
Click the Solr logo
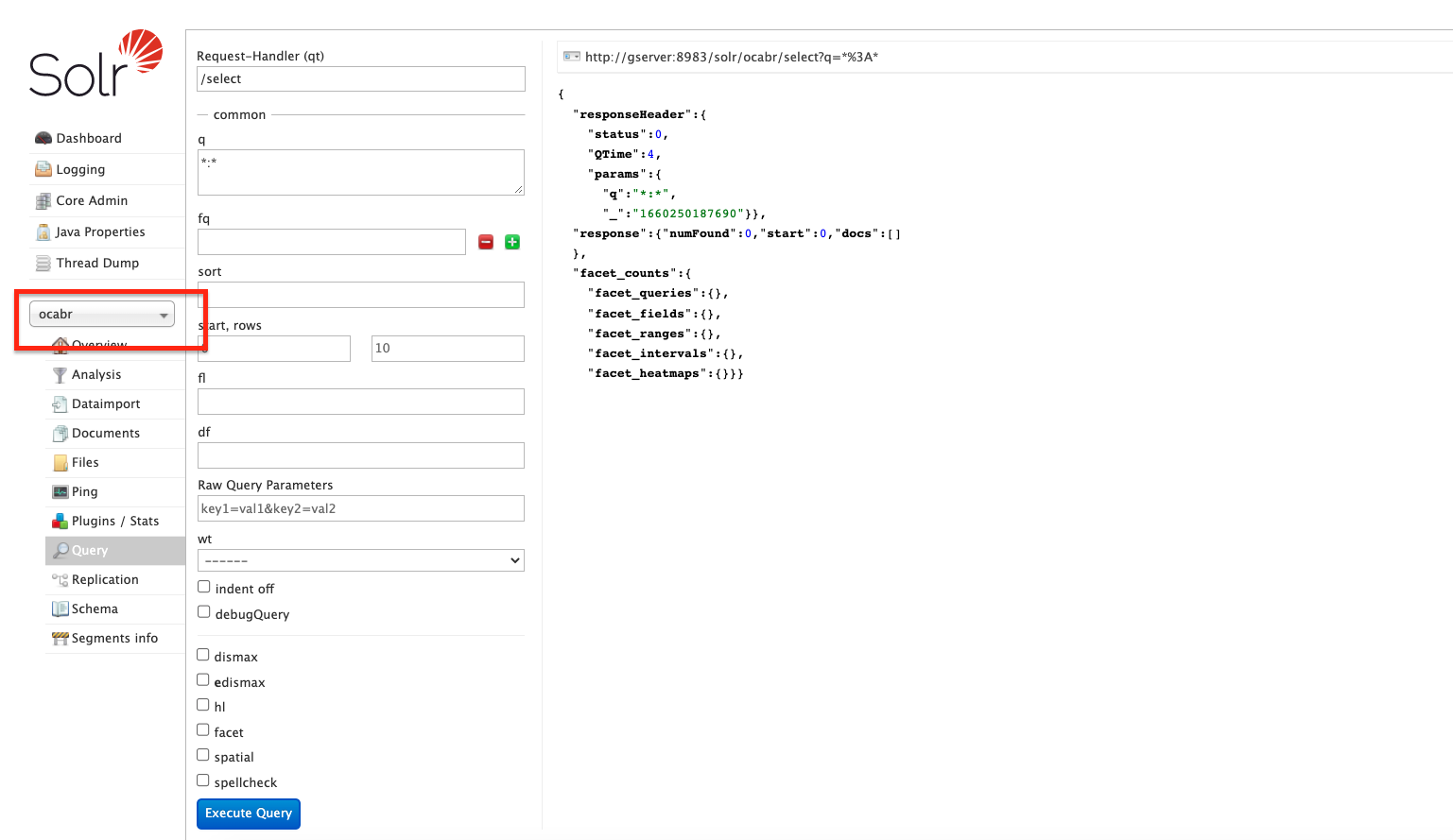[95, 63]
